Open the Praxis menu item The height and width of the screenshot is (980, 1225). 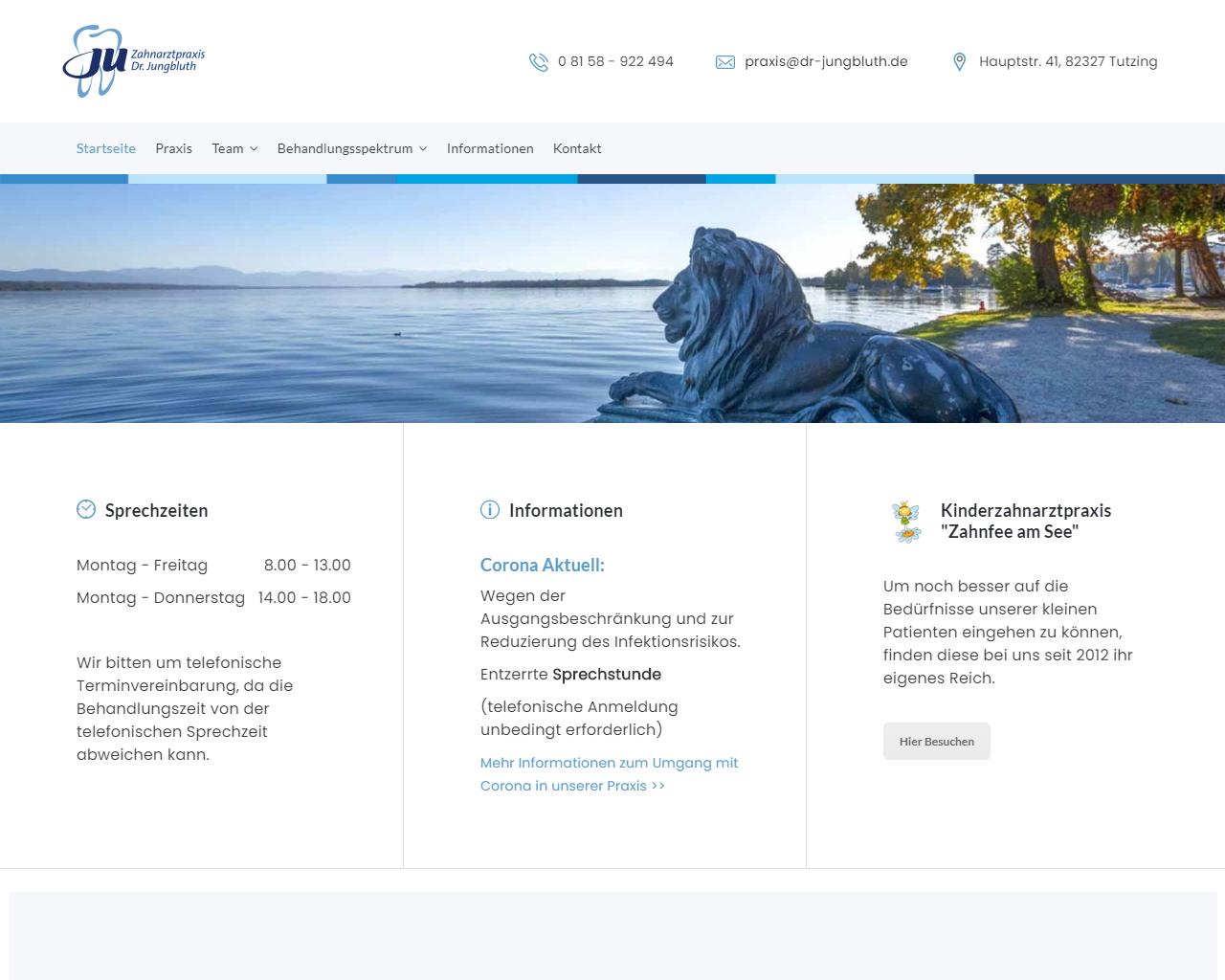click(173, 148)
